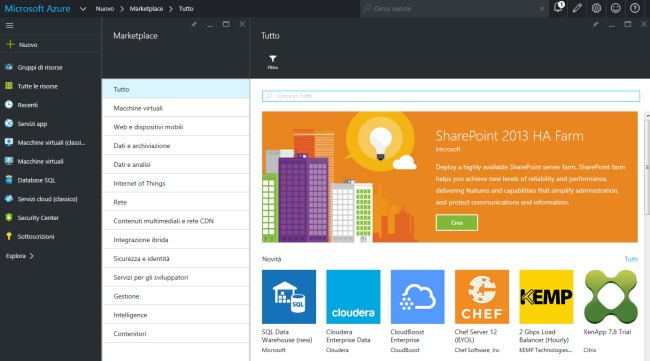Screen dimensions: 650x361
Task: Select Dati e archiviazione category
Action: (176, 145)
